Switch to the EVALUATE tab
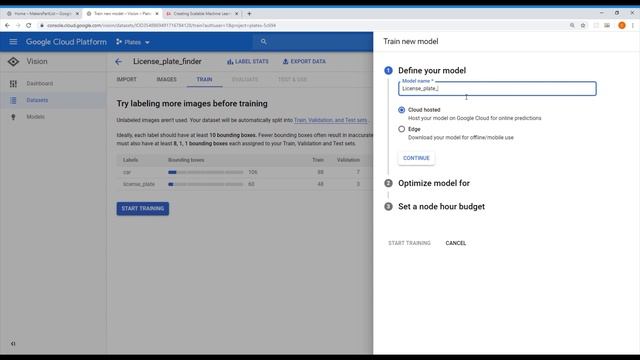The height and width of the screenshot is (360, 640). (245, 79)
